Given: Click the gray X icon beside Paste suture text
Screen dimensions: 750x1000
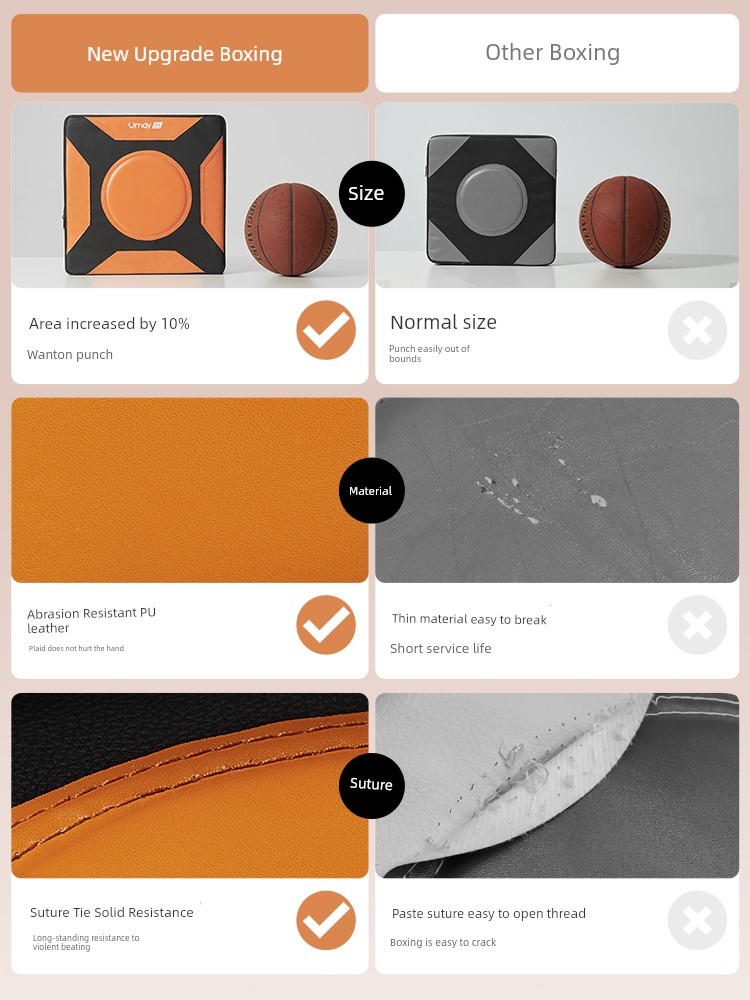Looking at the screenshot, I should (x=697, y=920).
